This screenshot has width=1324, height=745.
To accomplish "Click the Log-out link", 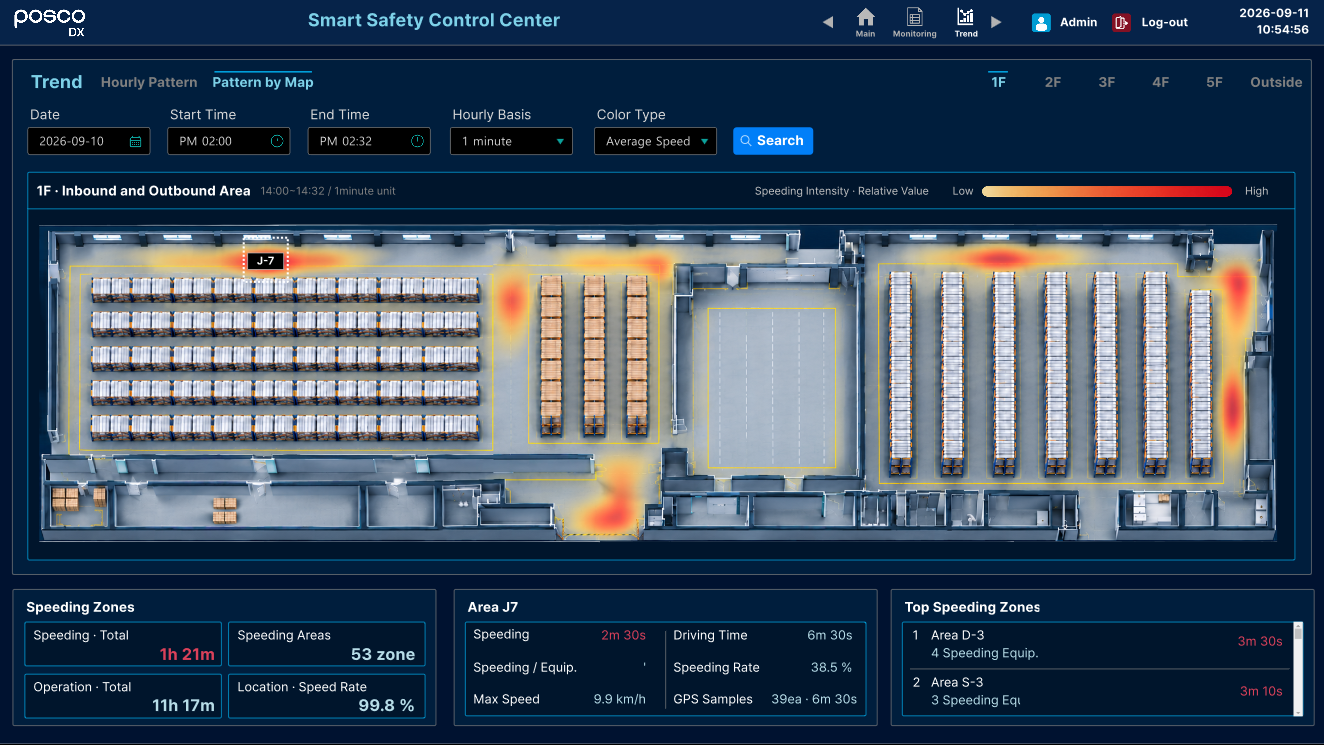I will [x=1165, y=22].
